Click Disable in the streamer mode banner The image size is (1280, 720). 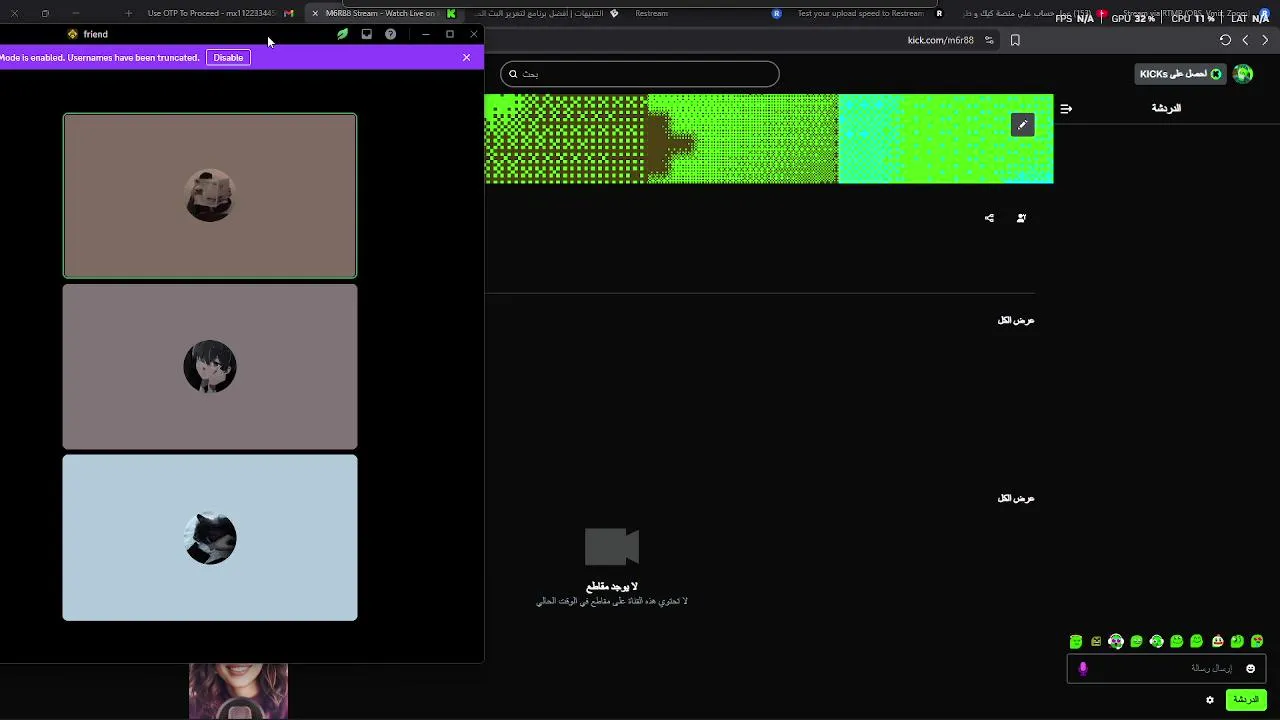click(228, 58)
